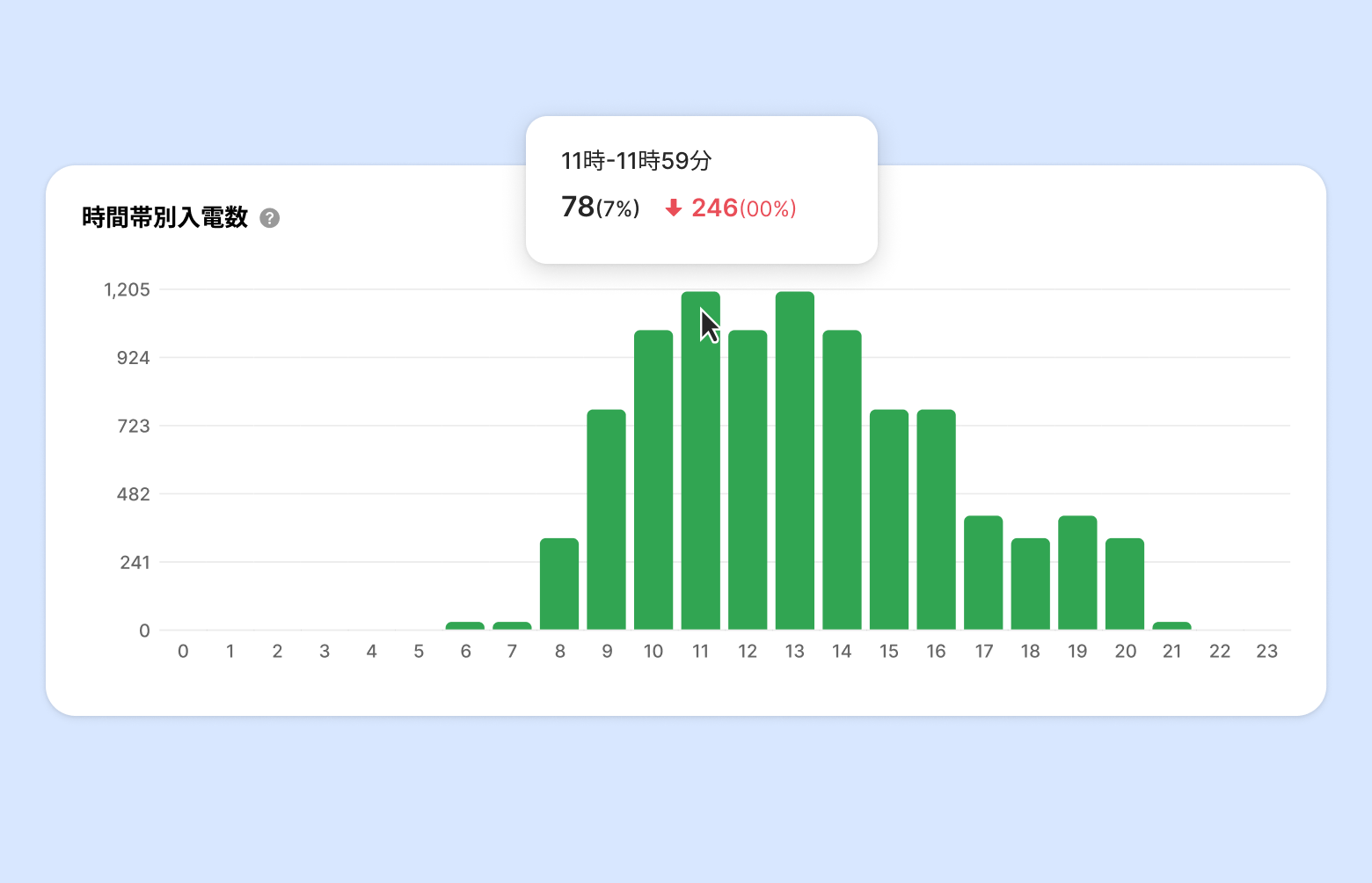1372x883 pixels.
Task: Select the bar for hour 15
Action: tap(889, 520)
